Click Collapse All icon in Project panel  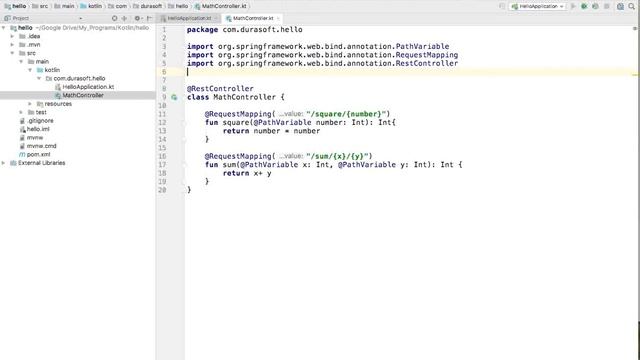click(124, 18)
